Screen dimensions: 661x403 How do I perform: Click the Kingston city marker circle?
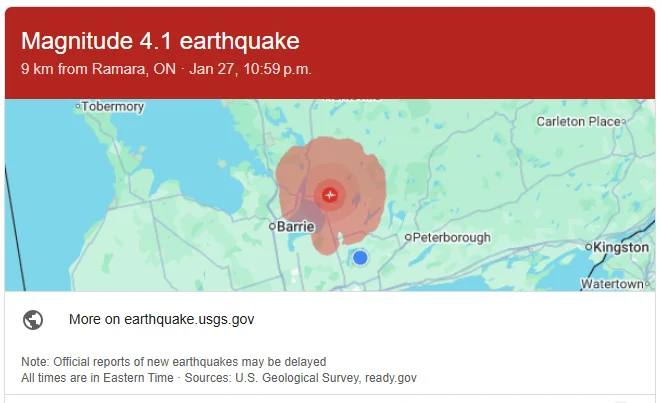pos(588,247)
